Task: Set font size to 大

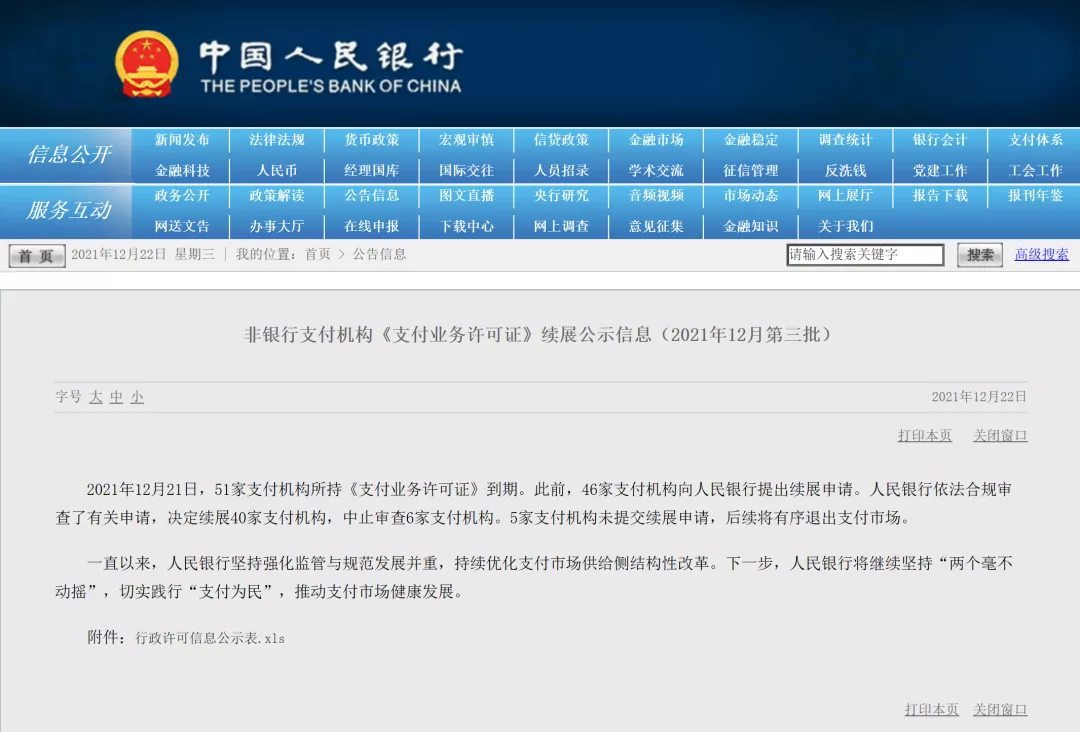Action: (96, 397)
